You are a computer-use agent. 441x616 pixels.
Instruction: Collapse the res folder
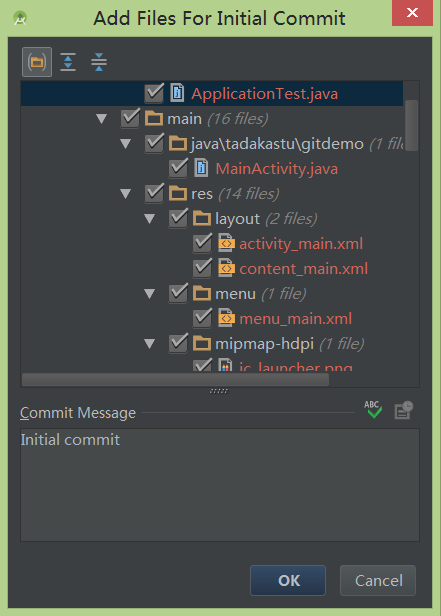(x=126, y=194)
